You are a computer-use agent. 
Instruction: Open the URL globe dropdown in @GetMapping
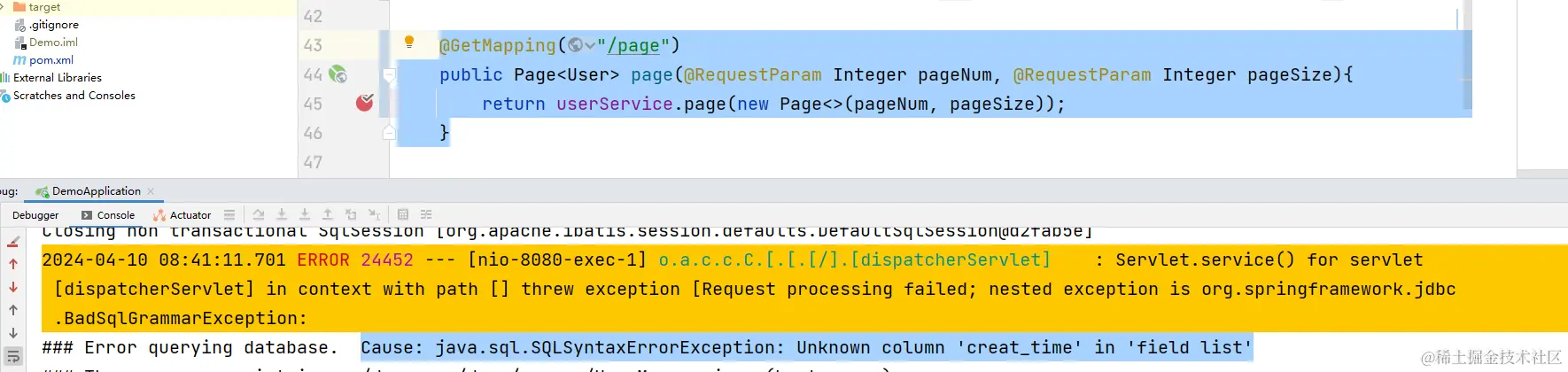coord(582,45)
